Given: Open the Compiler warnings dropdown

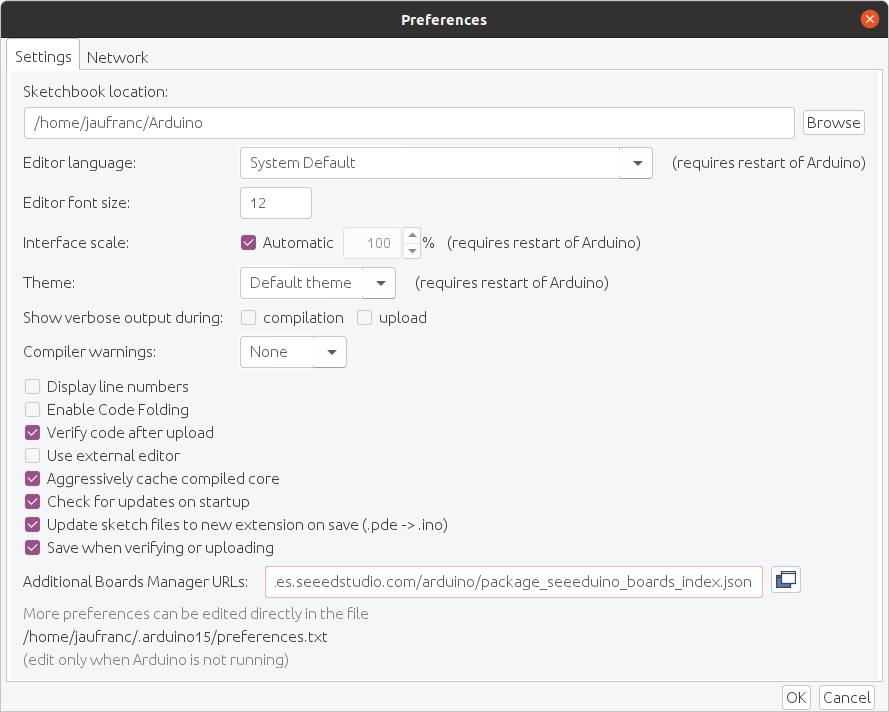Looking at the screenshot, I should coord(293,352).
